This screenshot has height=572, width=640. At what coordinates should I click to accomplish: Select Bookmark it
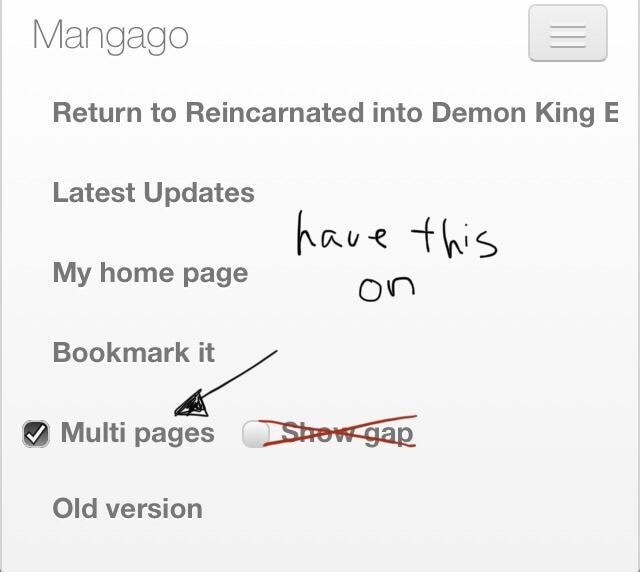point(133,352)
